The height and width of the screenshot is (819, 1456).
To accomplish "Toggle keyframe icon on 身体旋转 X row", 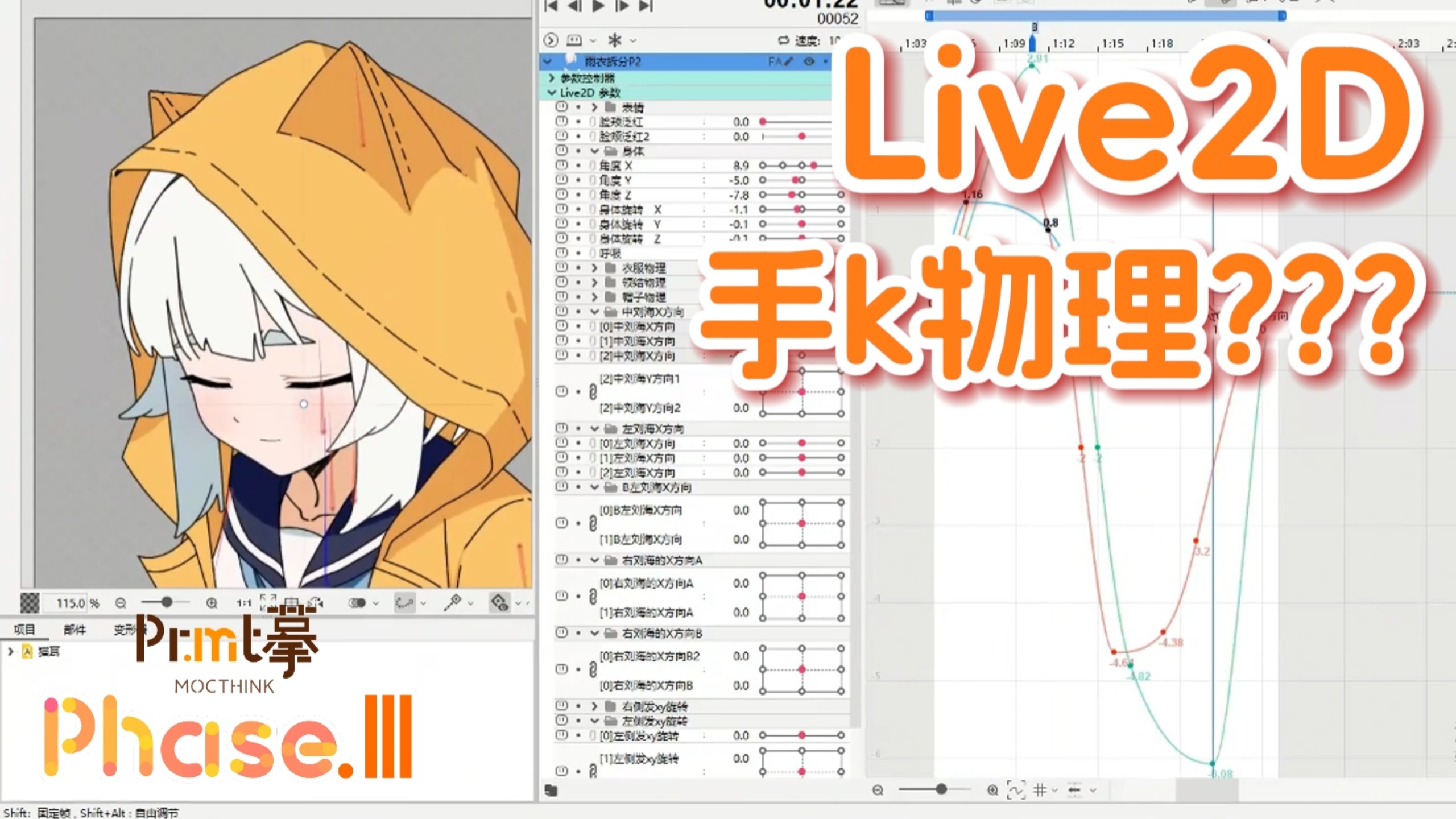I will pos(561,209).
